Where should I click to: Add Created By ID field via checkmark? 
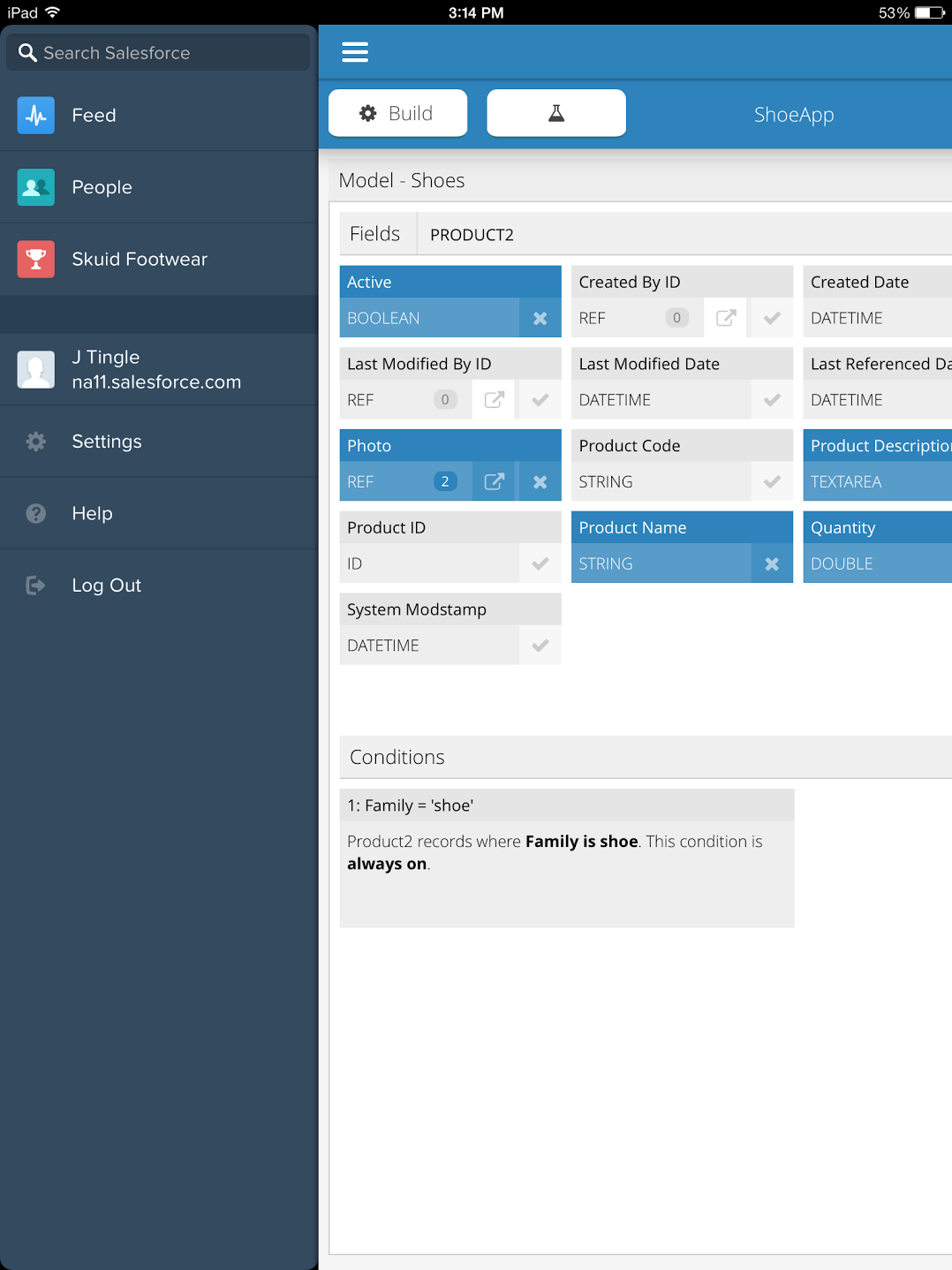(772, 318)
